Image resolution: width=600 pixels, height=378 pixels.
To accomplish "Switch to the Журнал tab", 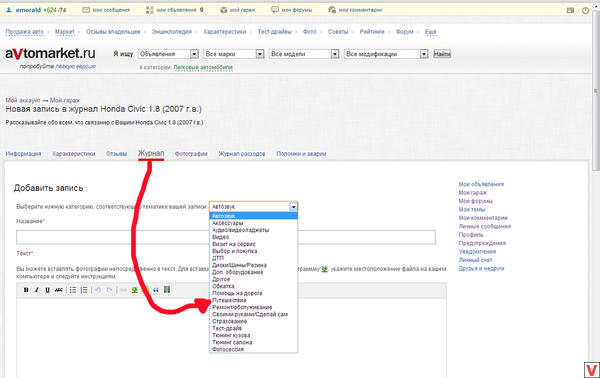I will point(151,153).
